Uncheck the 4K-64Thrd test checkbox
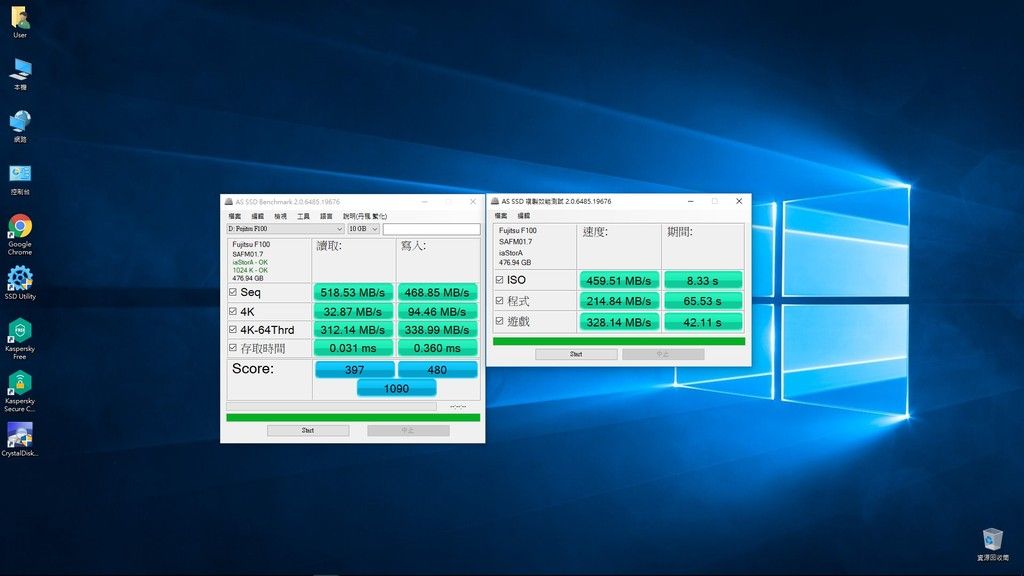The image size is (1024, 576). pos(233,330)
